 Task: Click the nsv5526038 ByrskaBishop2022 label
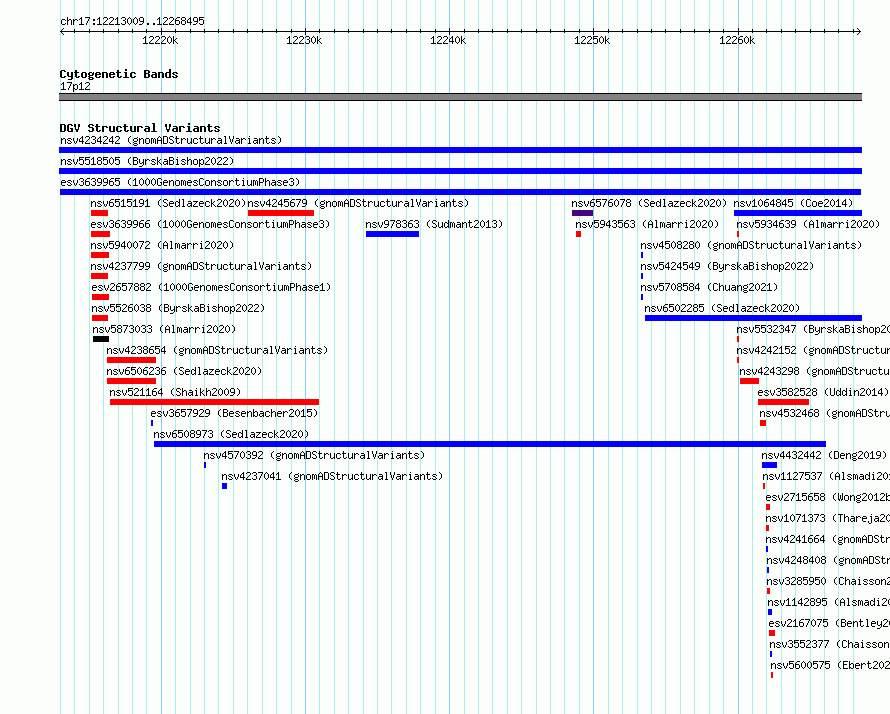pos(178,308)
